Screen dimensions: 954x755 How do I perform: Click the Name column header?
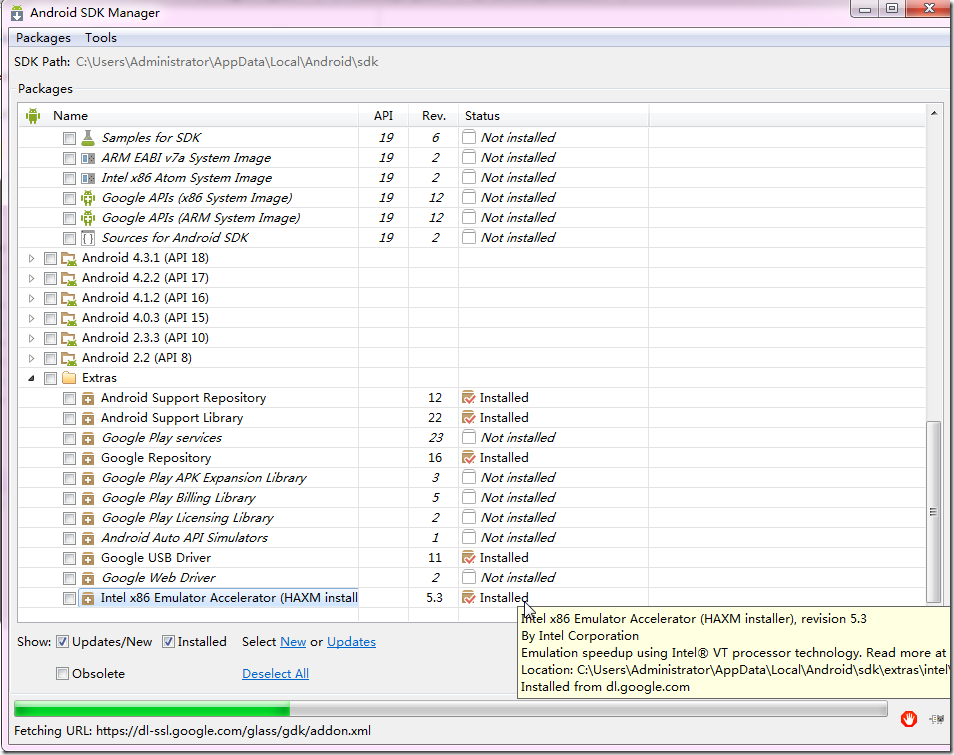189,116
